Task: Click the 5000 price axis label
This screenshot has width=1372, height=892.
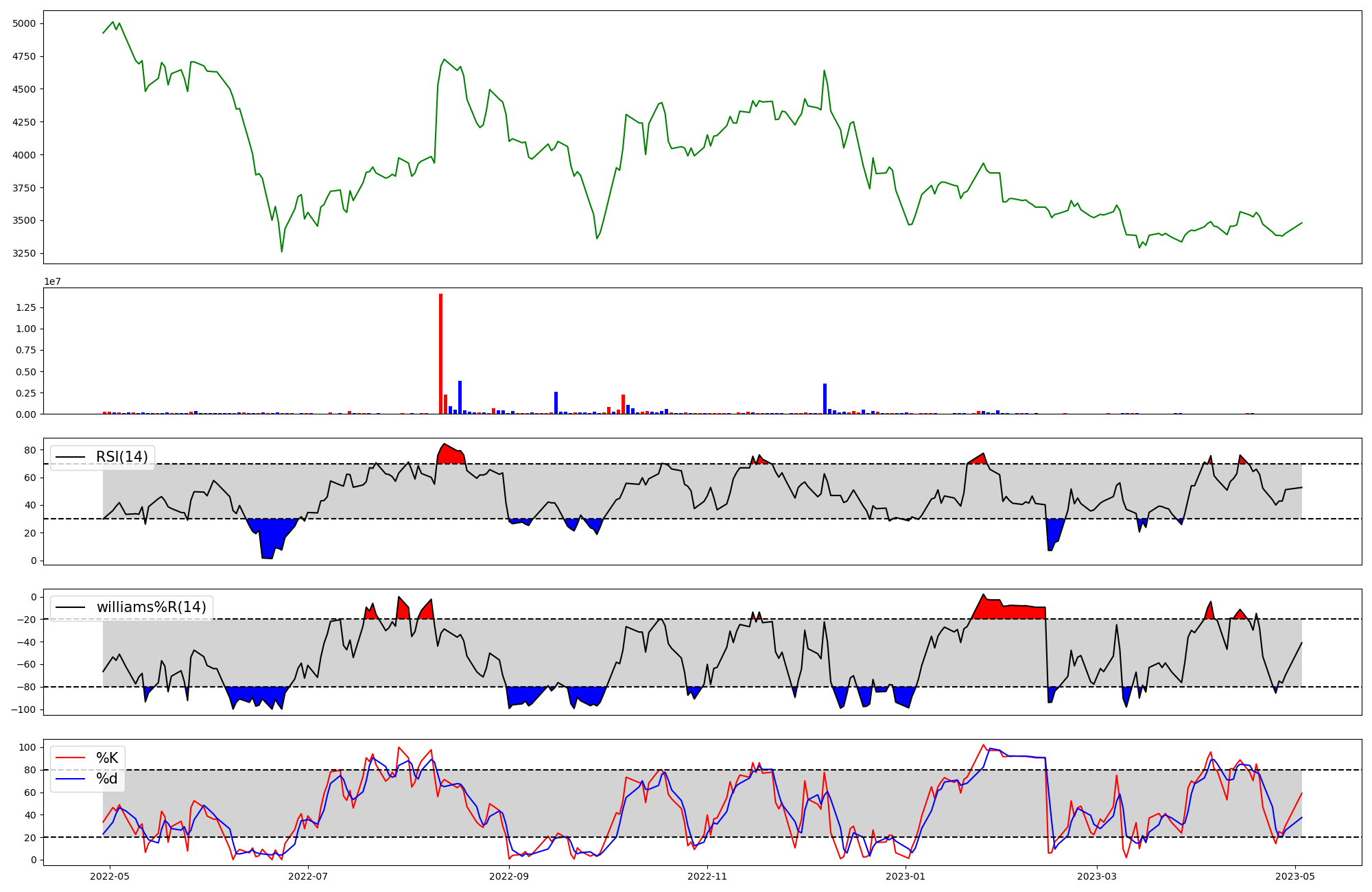Action: pyautogui.click(x=25, y=23)
